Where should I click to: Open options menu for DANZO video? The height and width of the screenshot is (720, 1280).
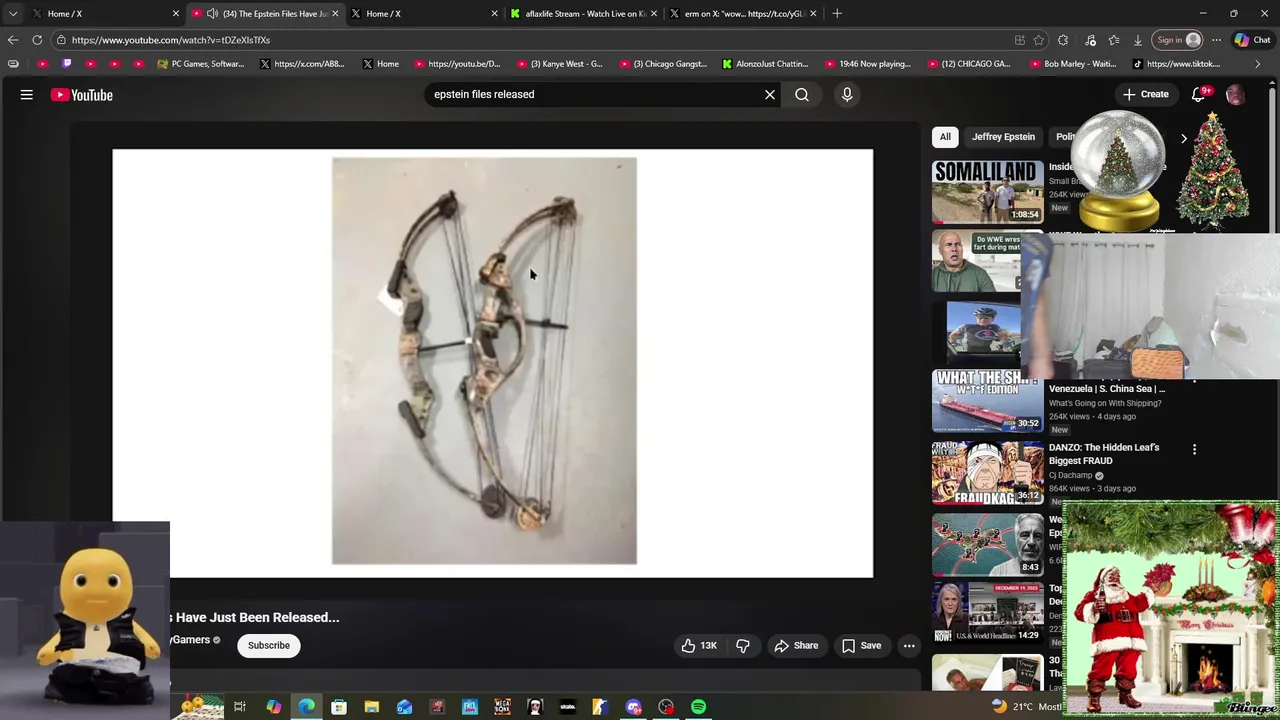click(x=1194, y=450)
